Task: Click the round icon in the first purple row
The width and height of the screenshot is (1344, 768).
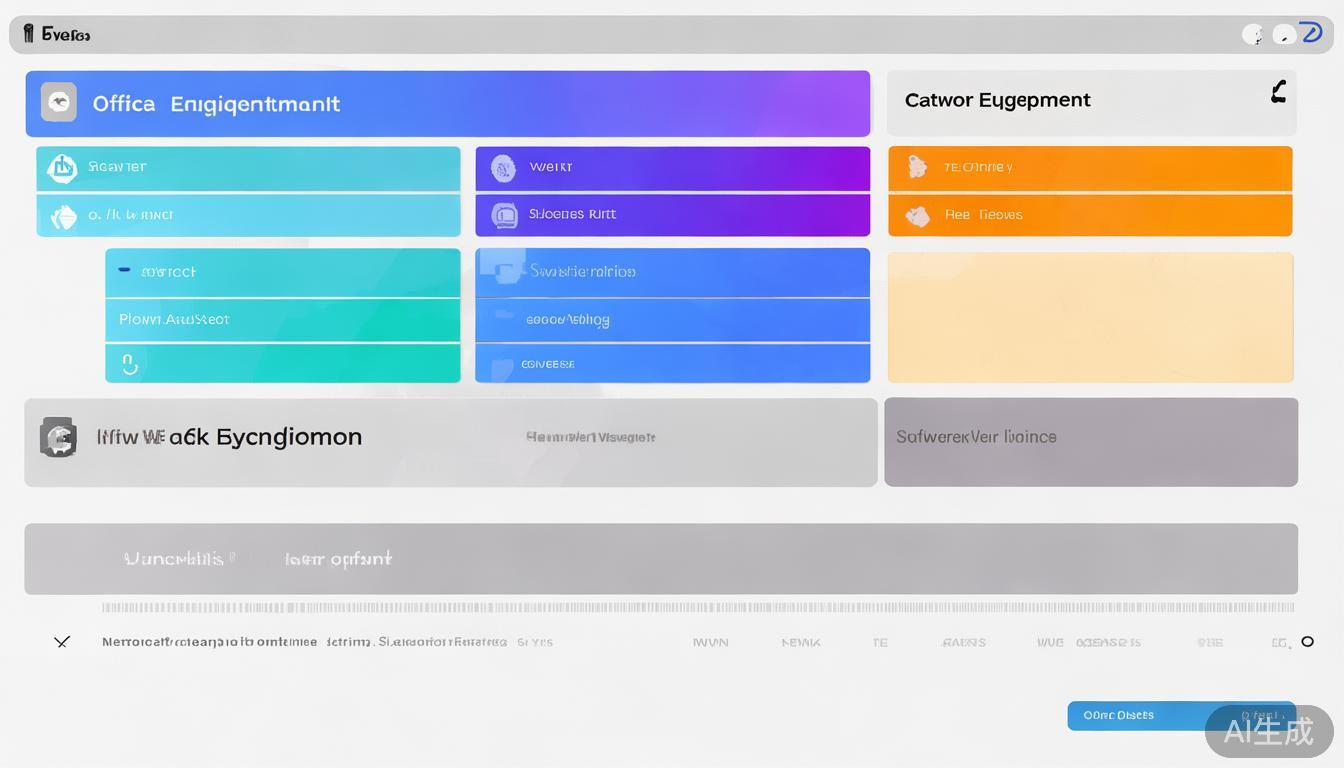Action: pyautogui.click(x=503, y=168)
